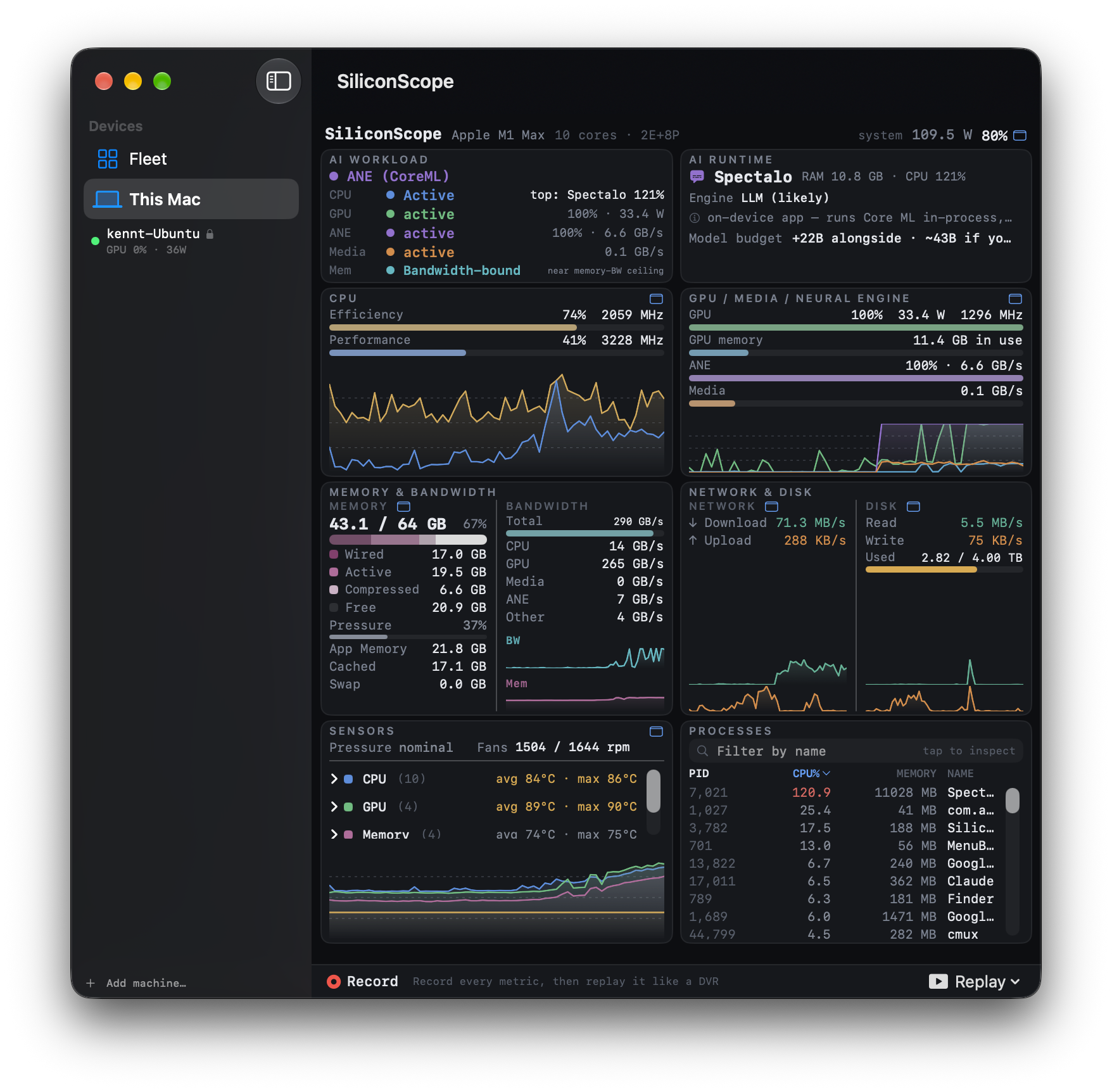Click the Sensors list scrollbar
1112x1092 pixels.
(x=654, y=791)
